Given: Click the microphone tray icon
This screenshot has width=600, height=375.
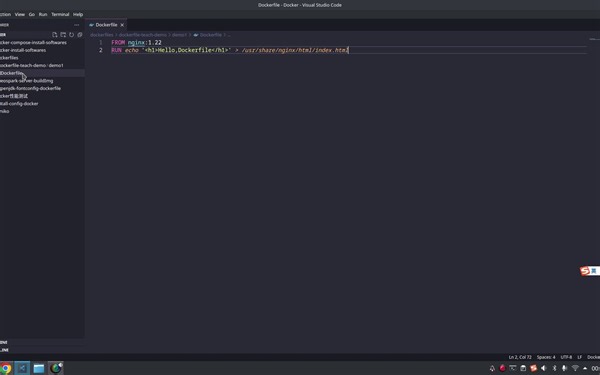Looking at the screenshot, I should (564, 368).
